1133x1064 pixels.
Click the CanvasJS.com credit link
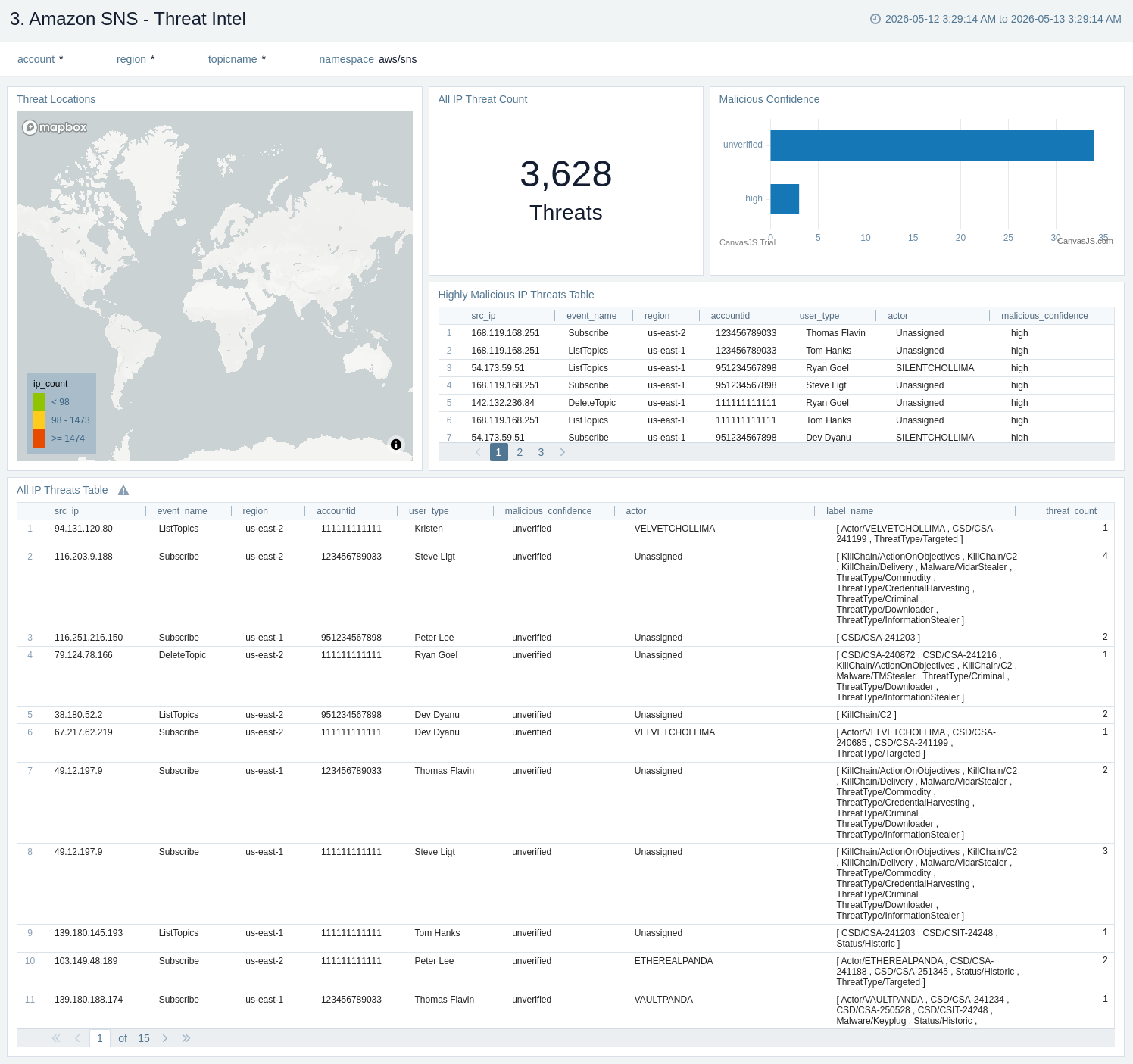pyautogui.click(x=1085, y=241)
